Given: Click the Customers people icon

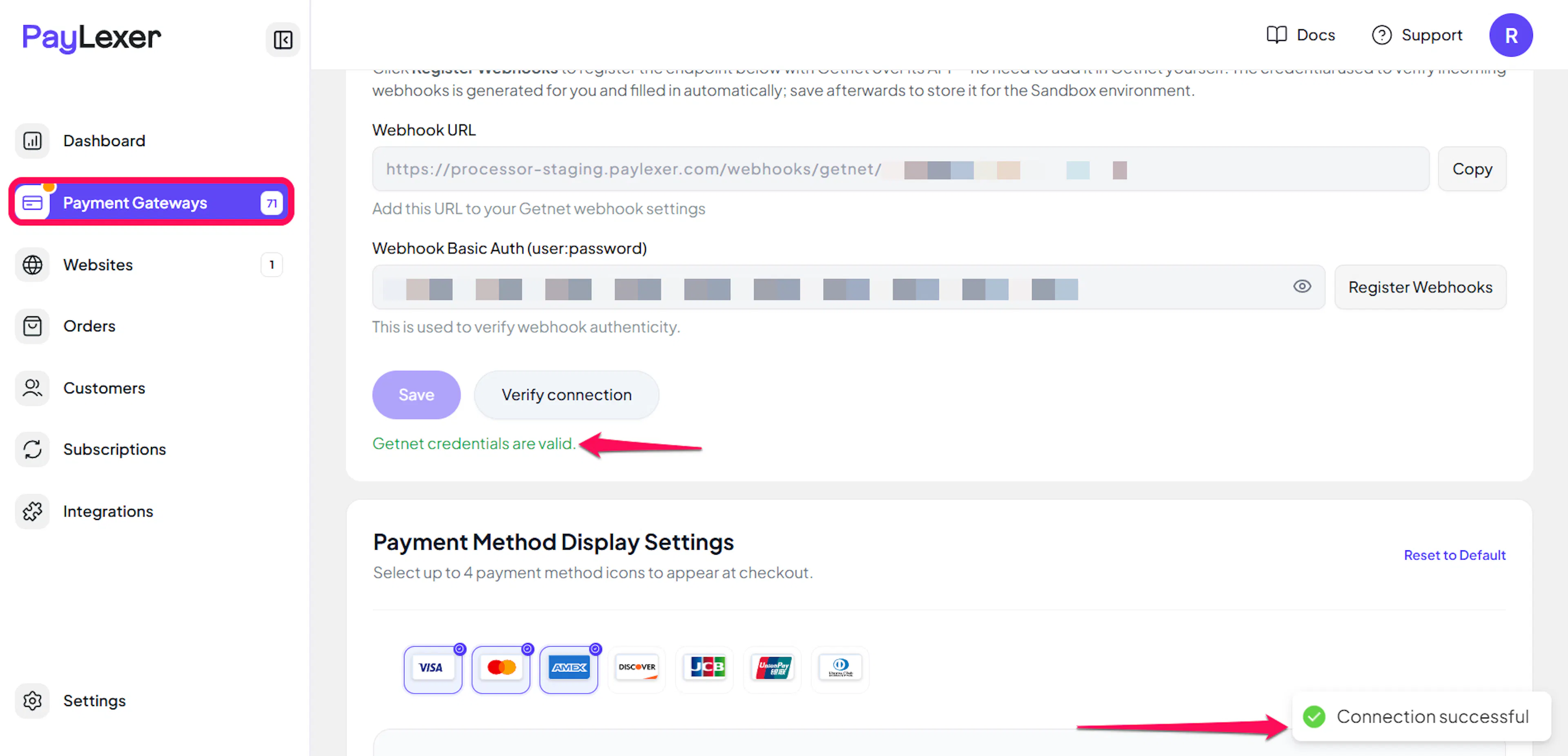Looking at the screenshot, I should (32, 388).
